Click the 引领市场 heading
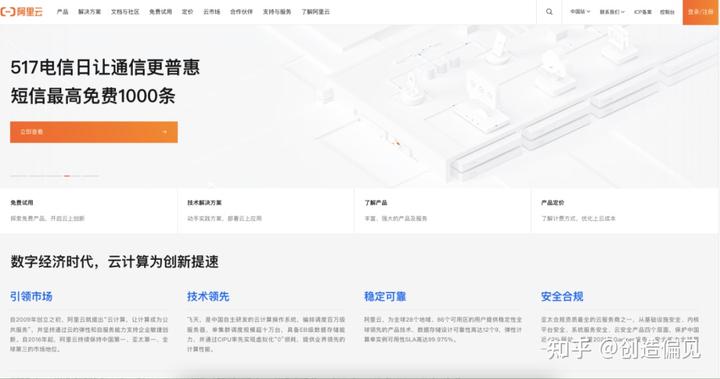The height and width of the screenshot is (379, 720). 31,297
